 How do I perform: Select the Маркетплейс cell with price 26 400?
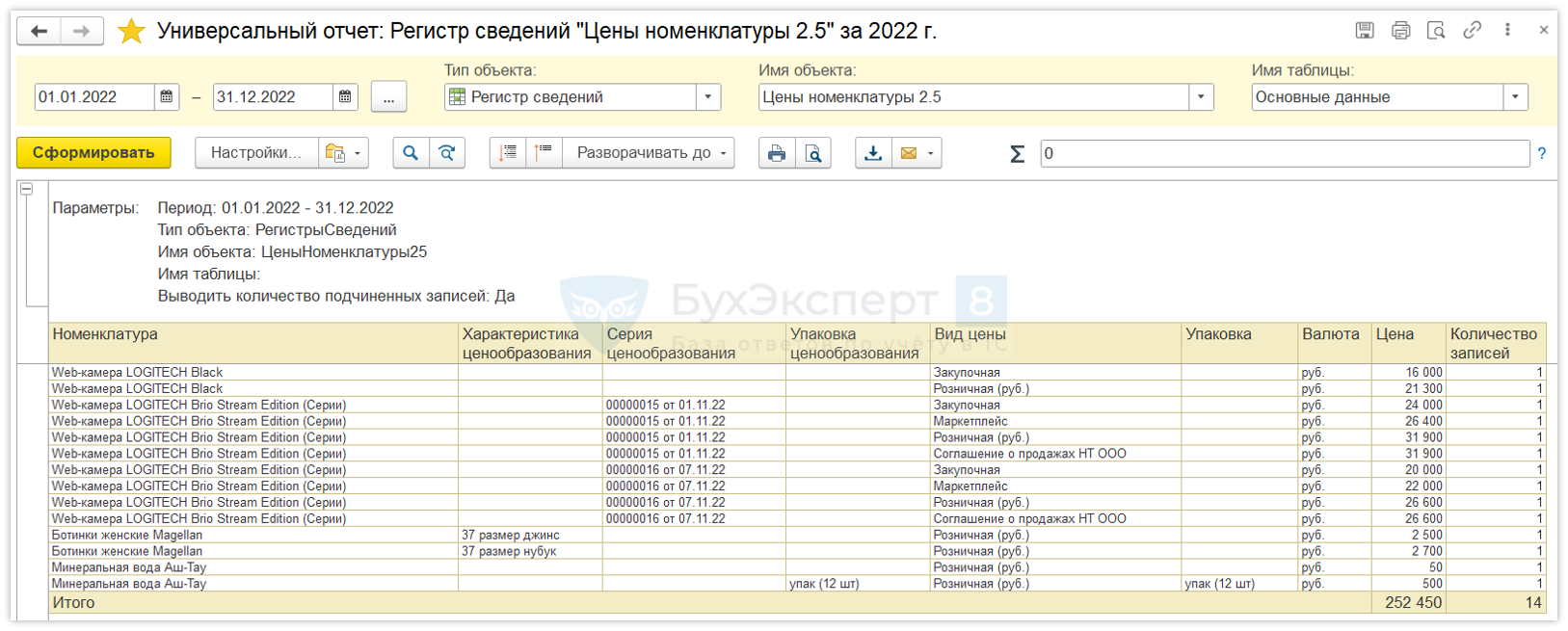[x=1055, y=421]
